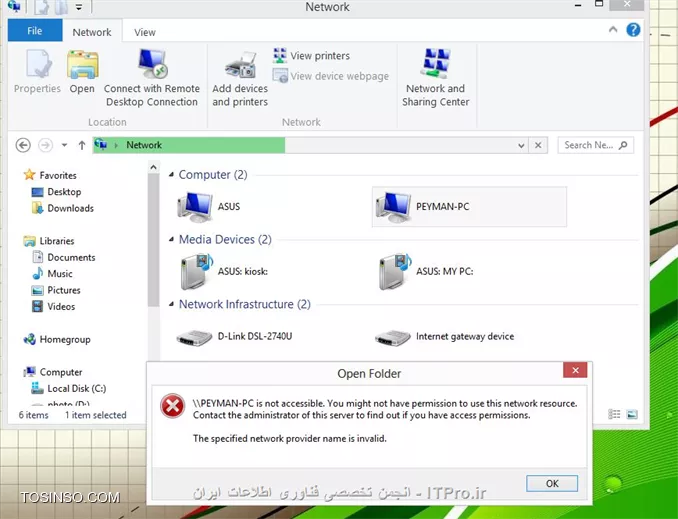This screenshot has height=519, width=678.
Task: Close the Open Folder error dialog
Action: 575,370
